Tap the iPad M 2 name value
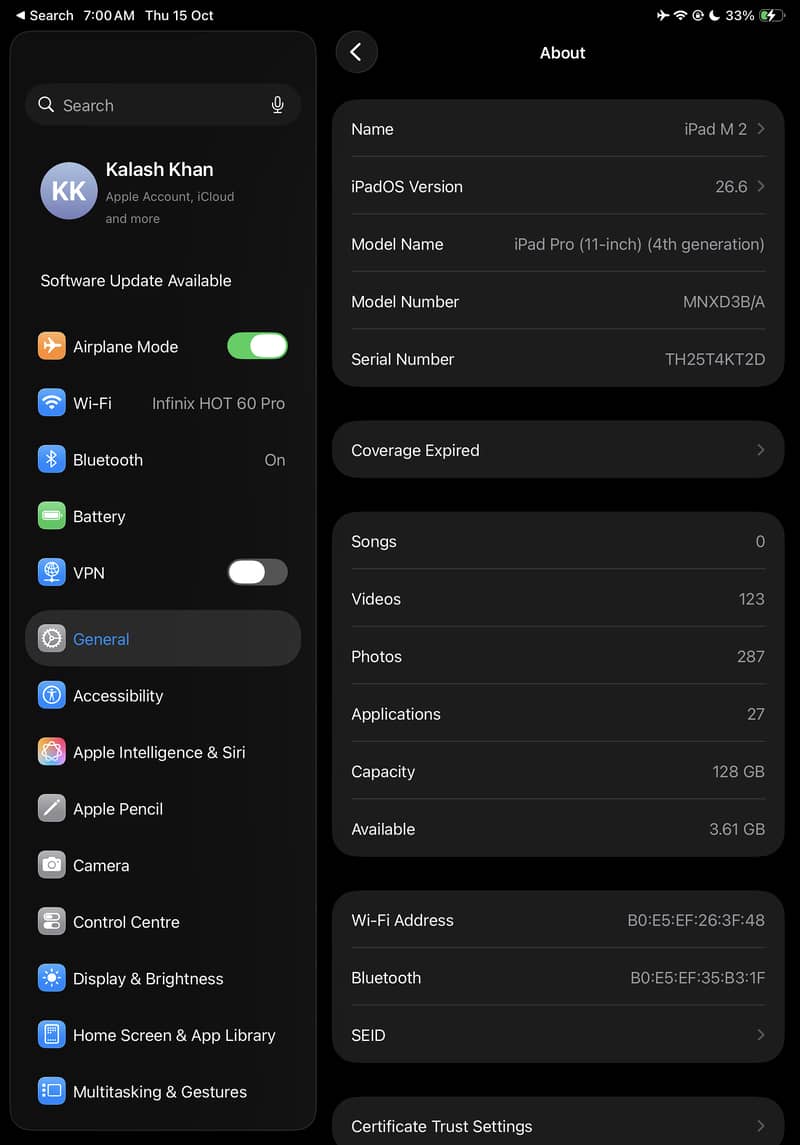Screen dimensions: 800x1145 click(x=715, y=129)
